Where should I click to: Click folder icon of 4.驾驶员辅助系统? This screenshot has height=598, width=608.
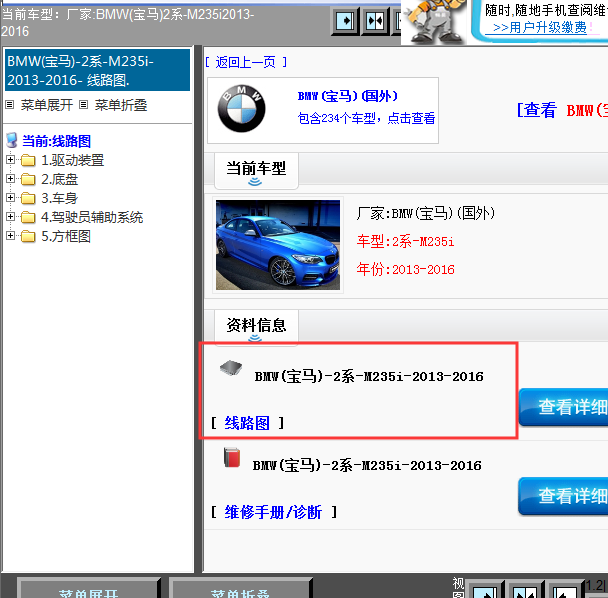pyautogui.click(x=28, y=217)
